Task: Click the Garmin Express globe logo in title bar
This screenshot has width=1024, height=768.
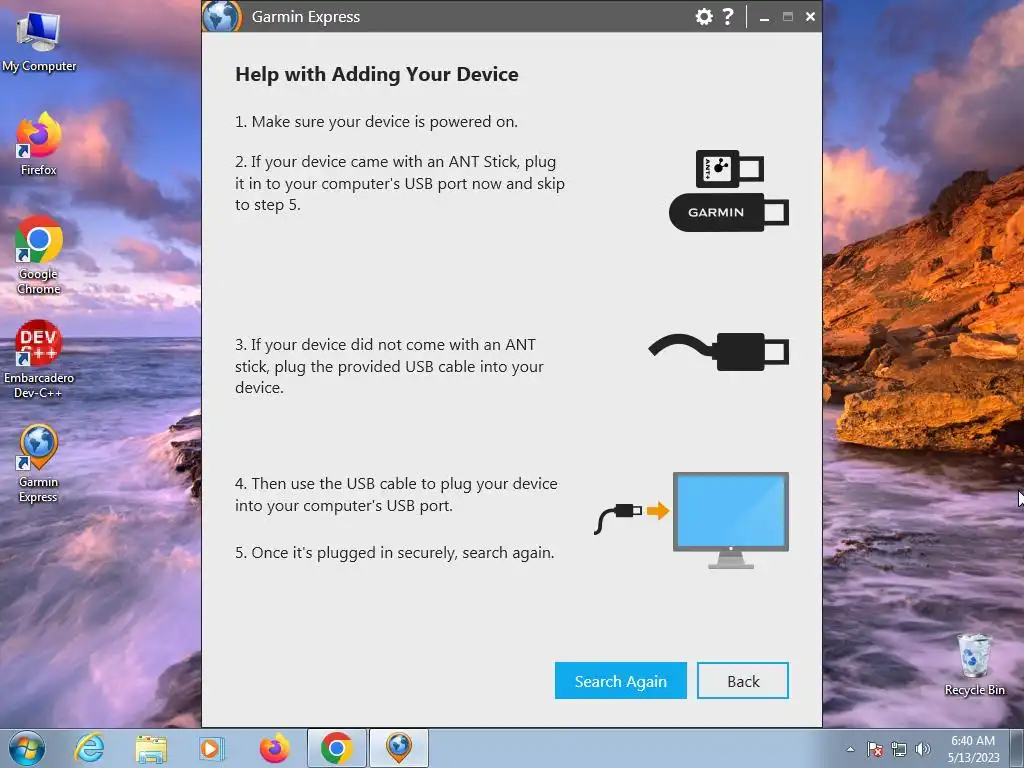Action: coord(222,16)
